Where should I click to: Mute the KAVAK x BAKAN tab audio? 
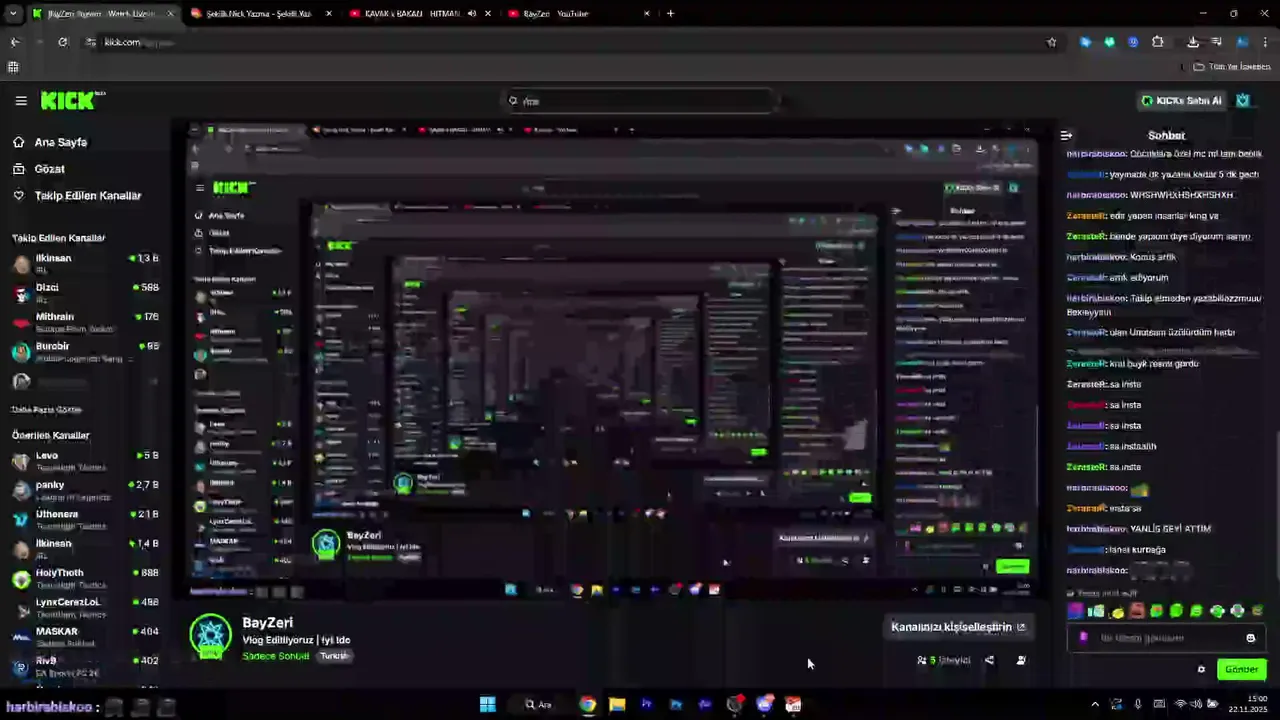click(471, 14)
